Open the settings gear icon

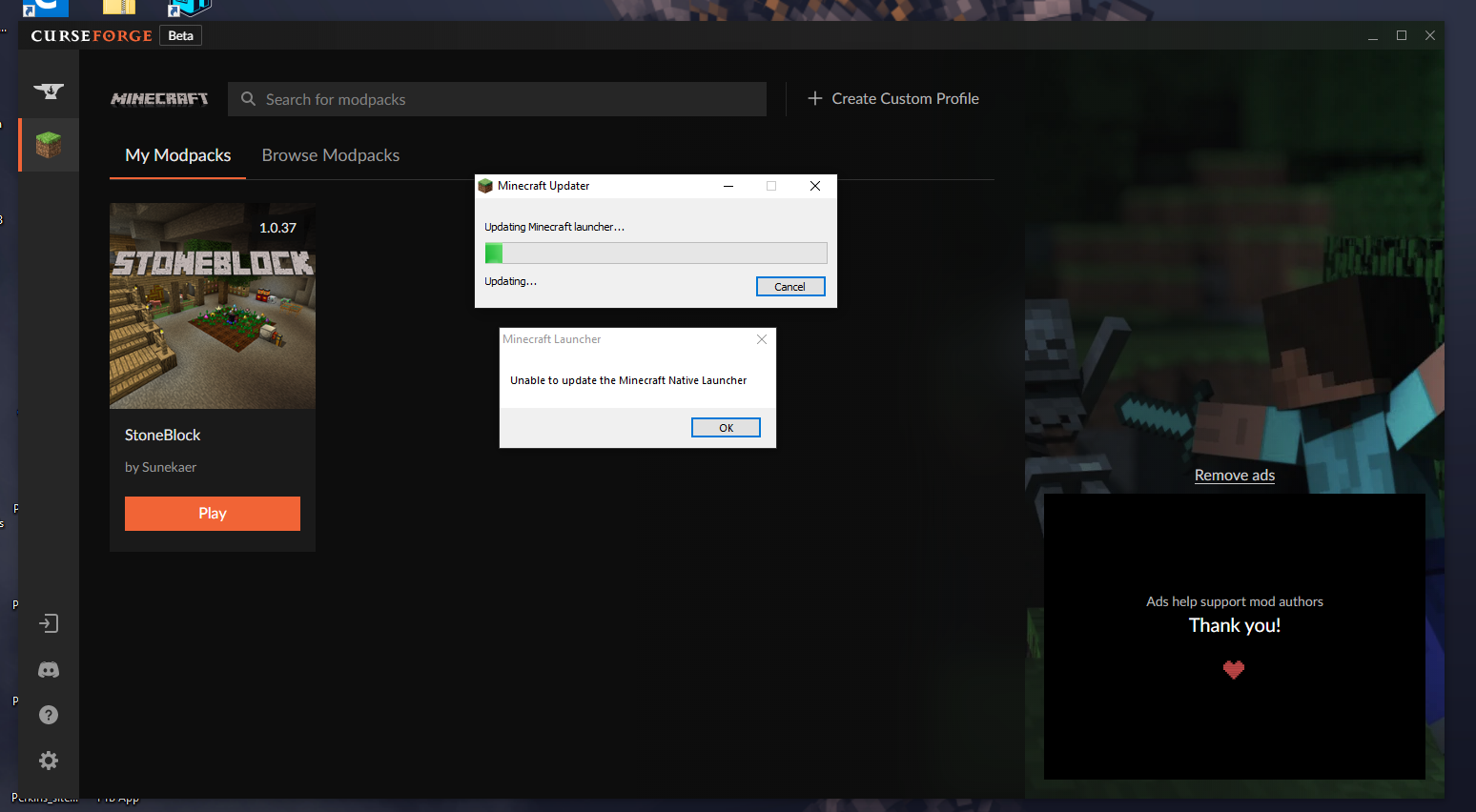(x=49, y=761)
